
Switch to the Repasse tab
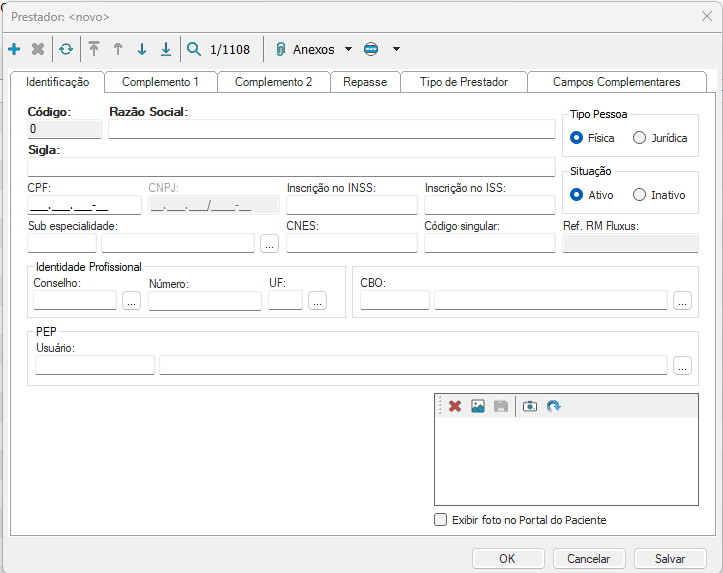point(365,82)
